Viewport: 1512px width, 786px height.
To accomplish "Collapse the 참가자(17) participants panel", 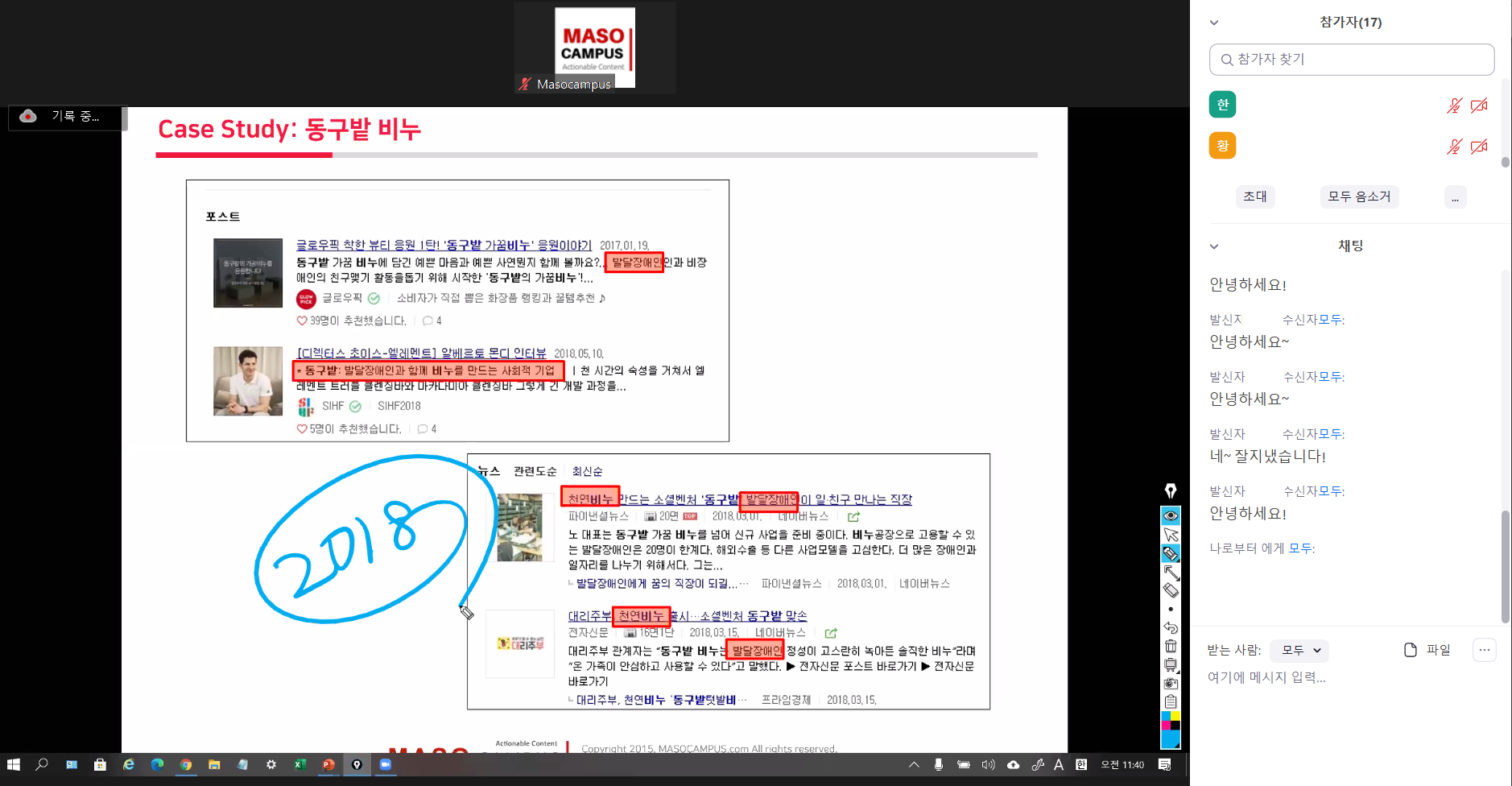I will click(1214, 23).
